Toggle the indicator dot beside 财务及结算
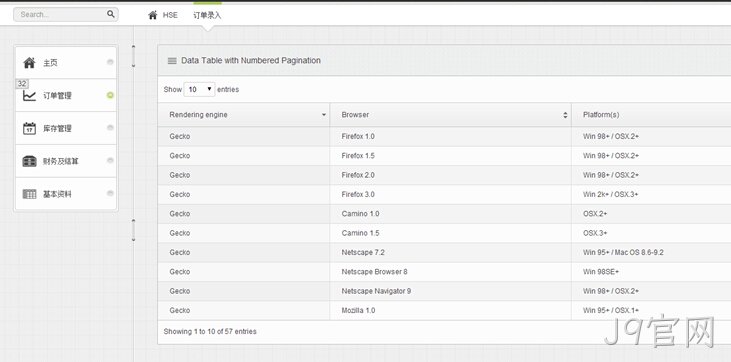Image resolution: width=731 pixels, height=362 pixels. pyautogui.click(x=110, y=160)
